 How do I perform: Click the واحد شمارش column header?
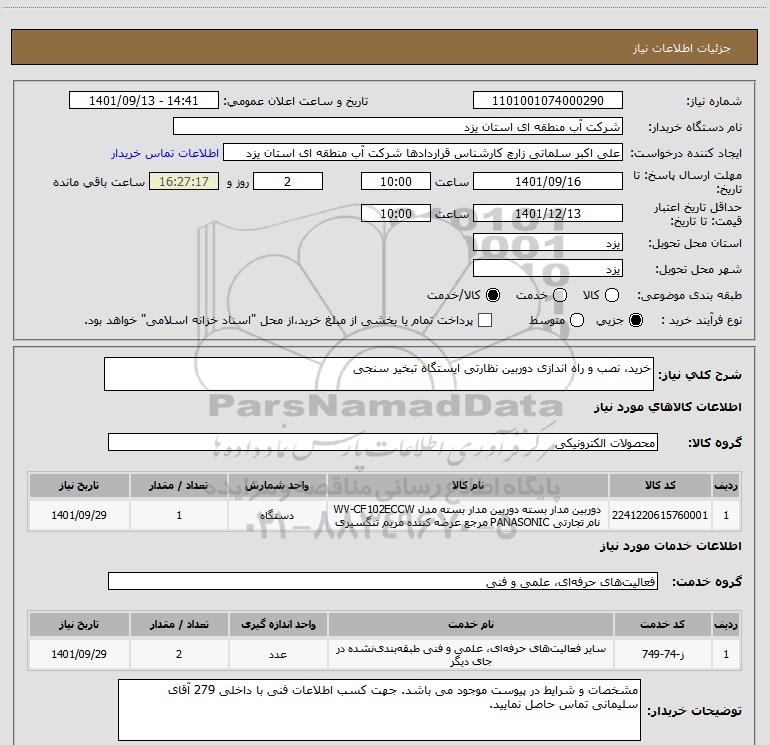[x=277, y=485]
